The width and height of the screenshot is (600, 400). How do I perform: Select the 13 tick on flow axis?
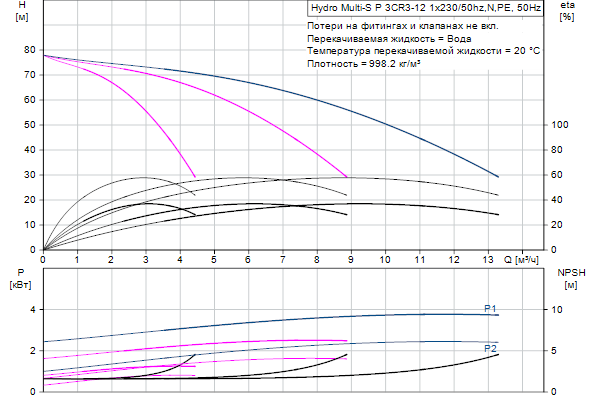(488, 258)
